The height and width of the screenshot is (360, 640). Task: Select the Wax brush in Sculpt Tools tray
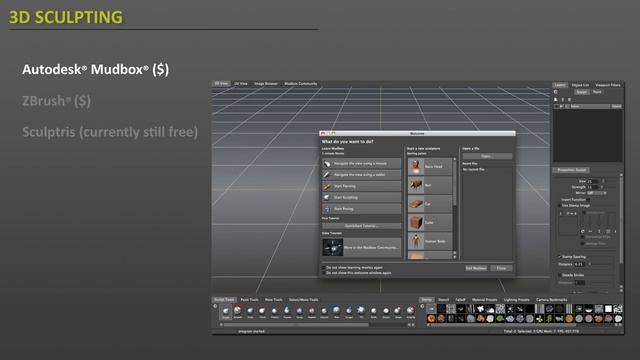[x=336, y=312]
